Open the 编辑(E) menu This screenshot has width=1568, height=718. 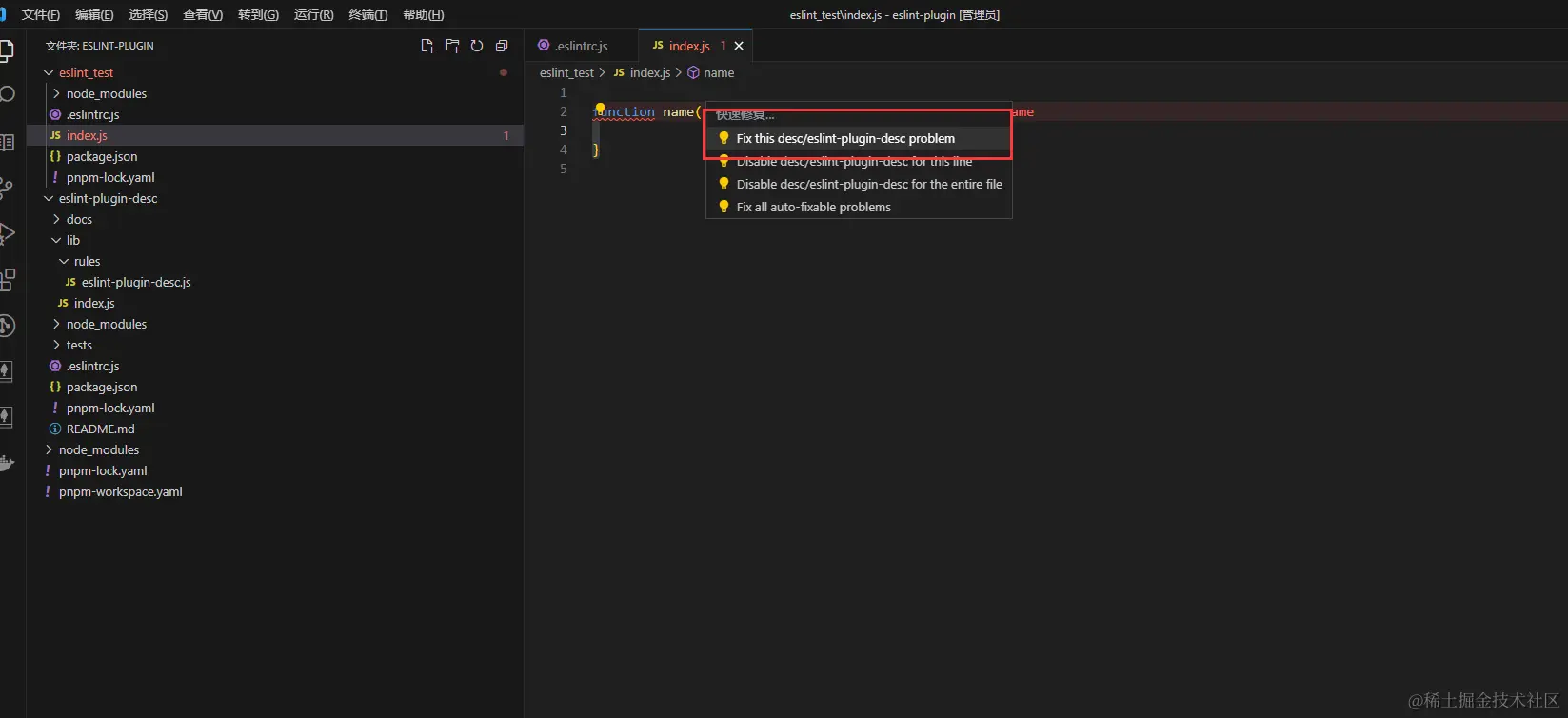[x=94, y=14]
